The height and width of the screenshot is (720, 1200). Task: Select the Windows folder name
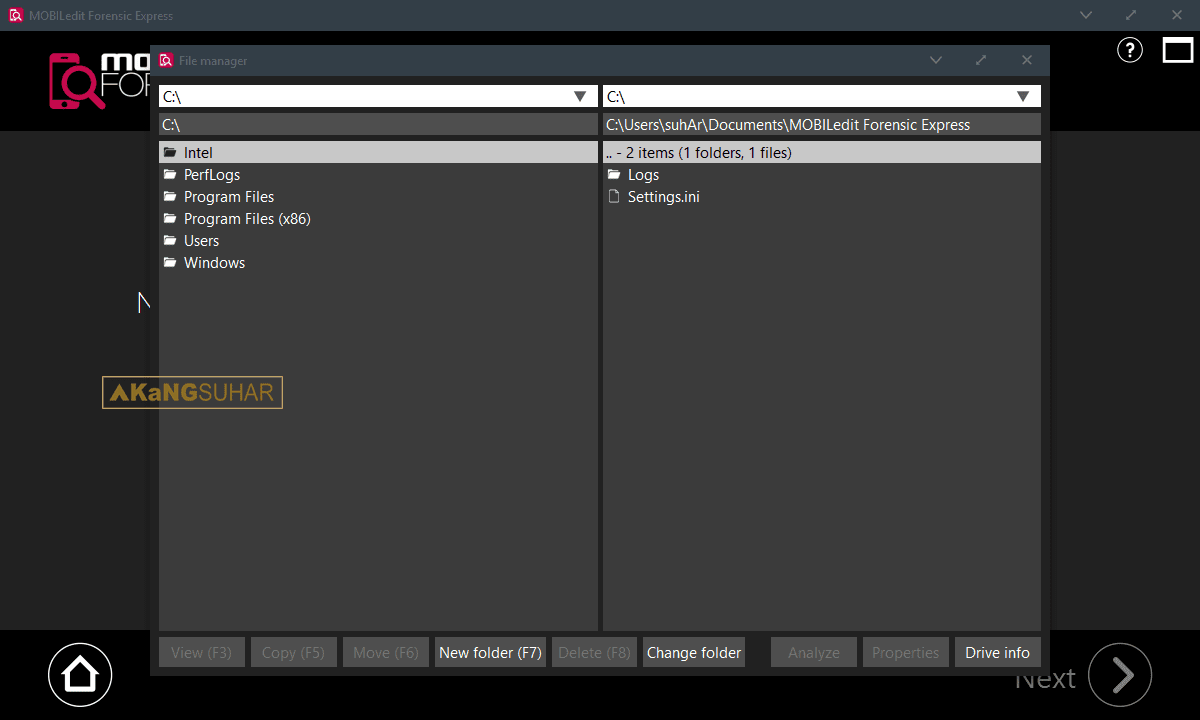pyautogui.click(x=214, y=263)
